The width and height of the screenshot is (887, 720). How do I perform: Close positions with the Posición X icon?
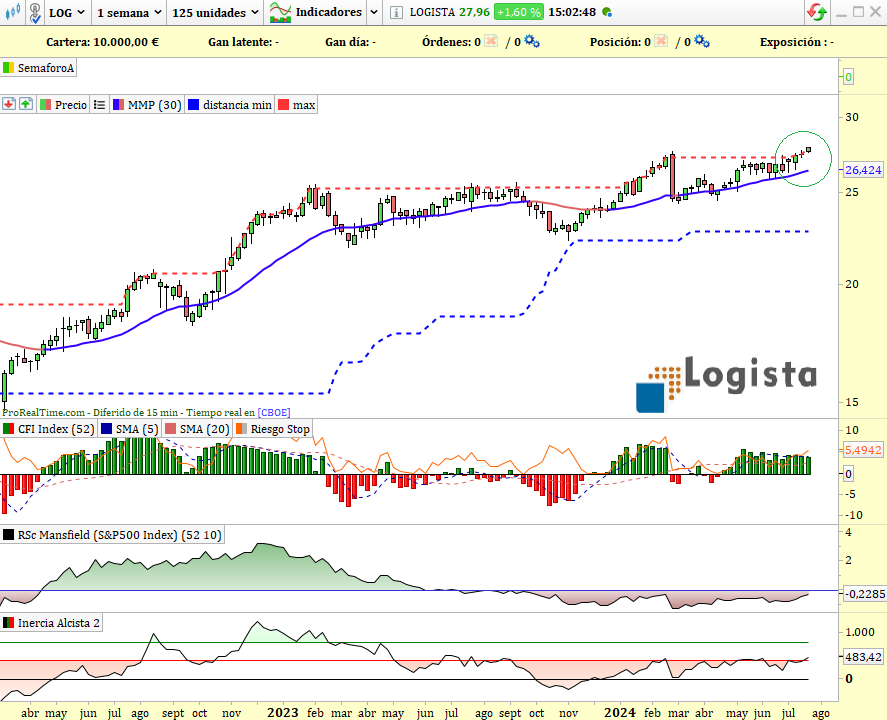[x=661, y=41]
